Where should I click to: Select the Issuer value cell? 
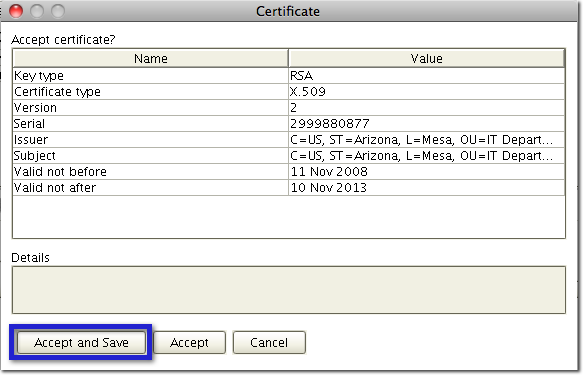[426, 140]
